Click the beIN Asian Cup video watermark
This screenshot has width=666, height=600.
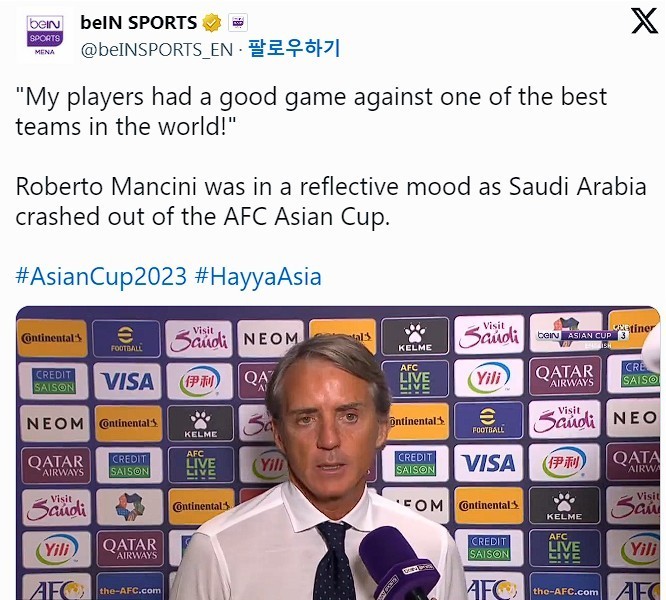(x=582, y=335)
